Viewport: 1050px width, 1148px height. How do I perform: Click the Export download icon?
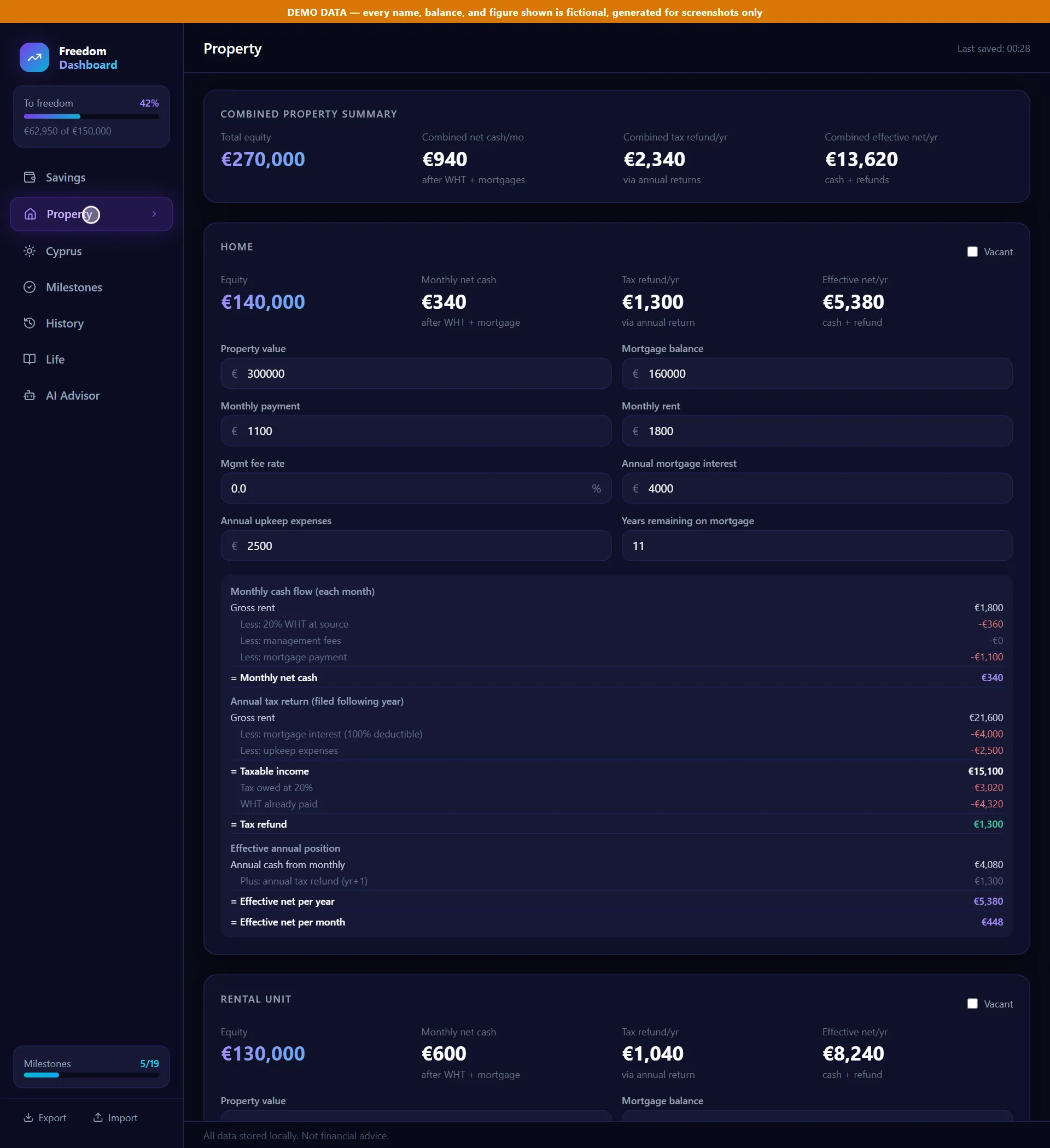[28, 1117]
